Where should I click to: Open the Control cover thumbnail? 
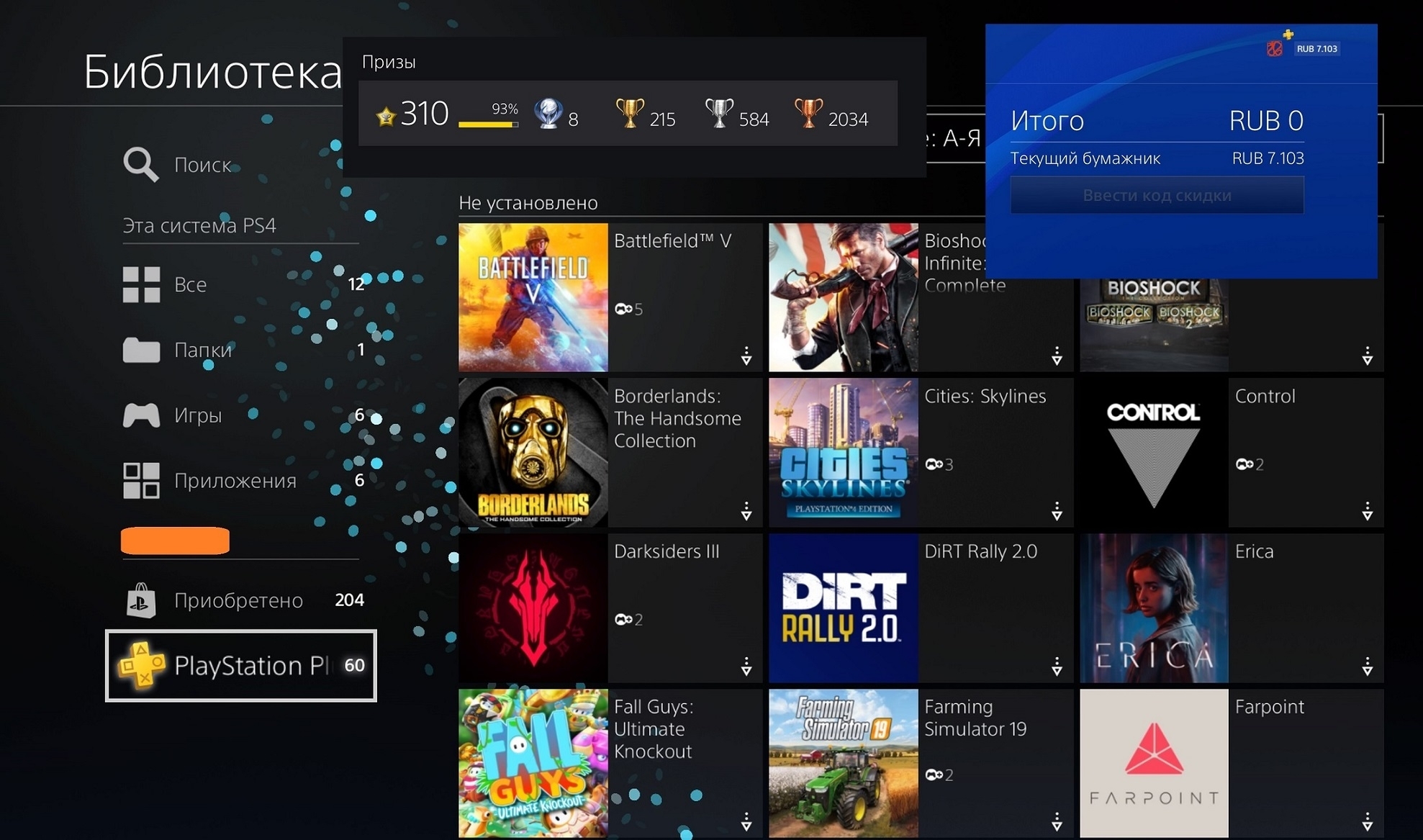point(1154,453)
